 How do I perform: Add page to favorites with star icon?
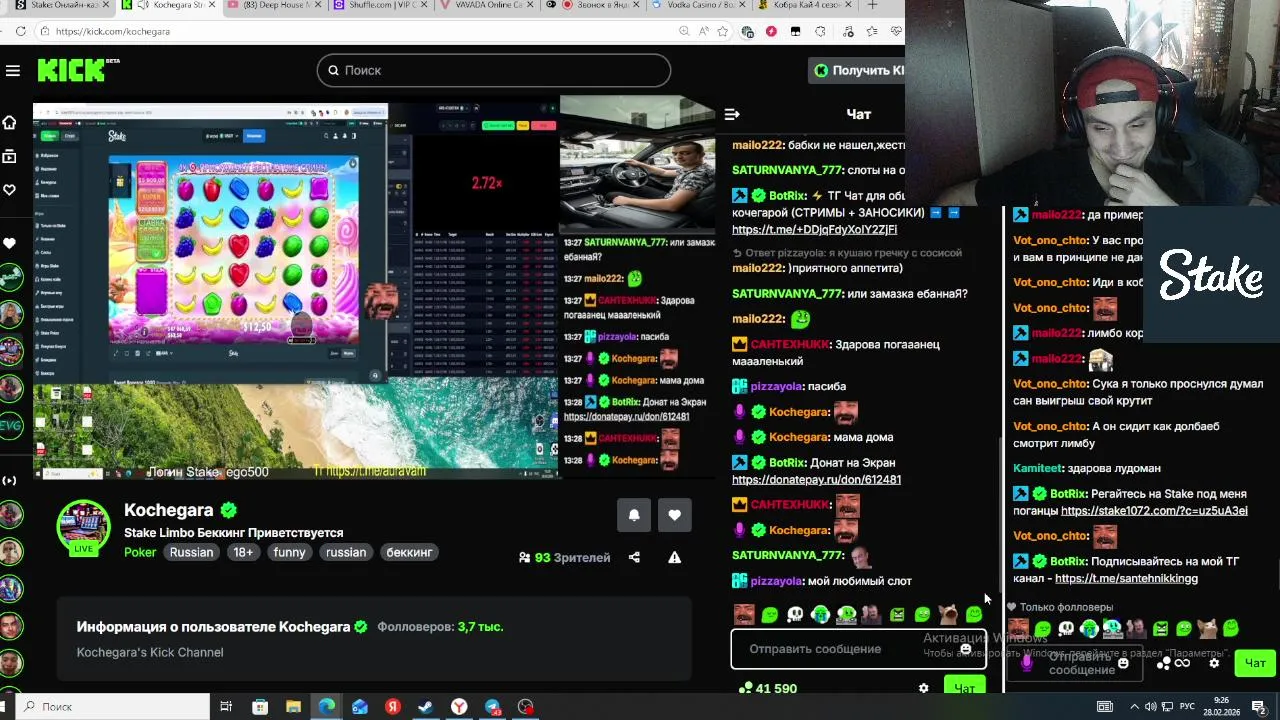pyautogui.click(x=723, y=31)
